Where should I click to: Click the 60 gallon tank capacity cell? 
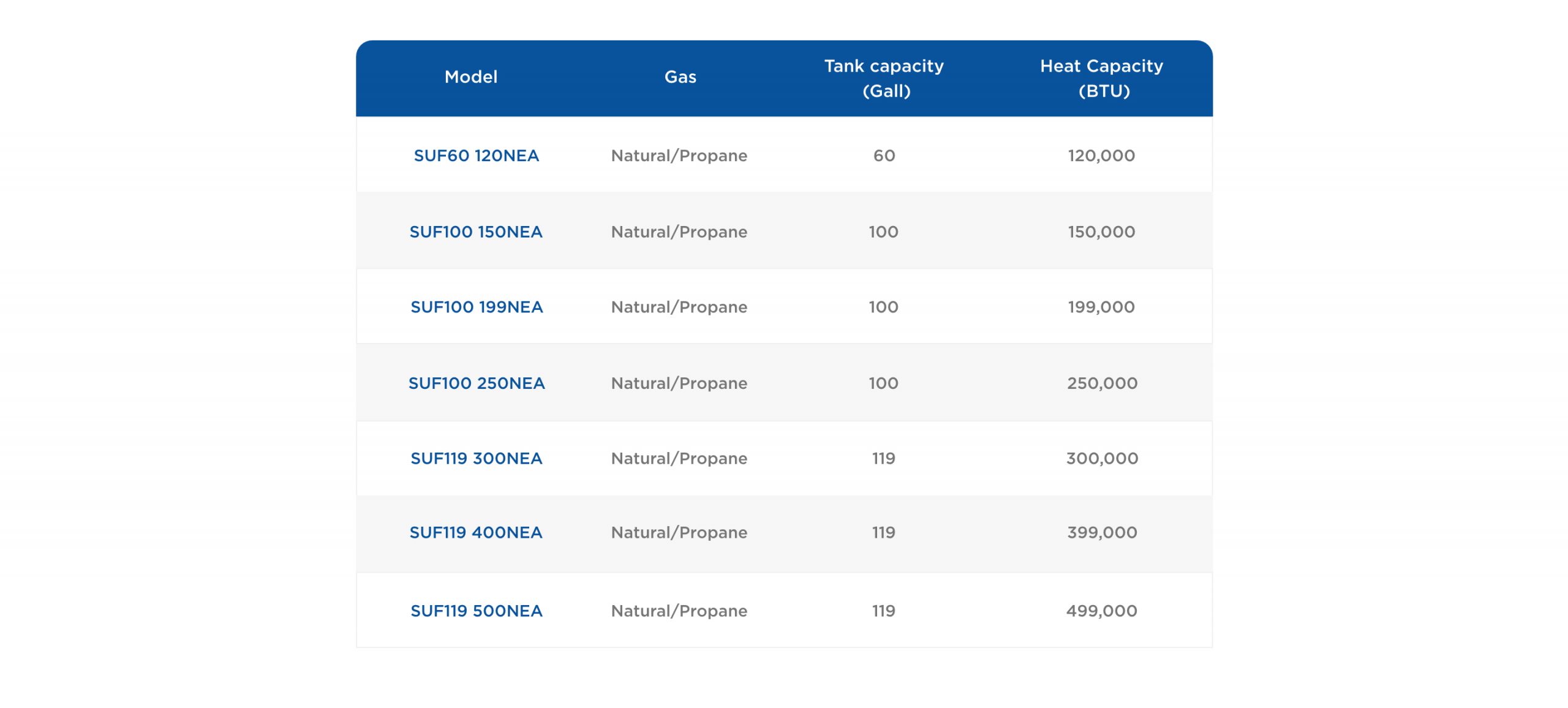pos(884,156)
